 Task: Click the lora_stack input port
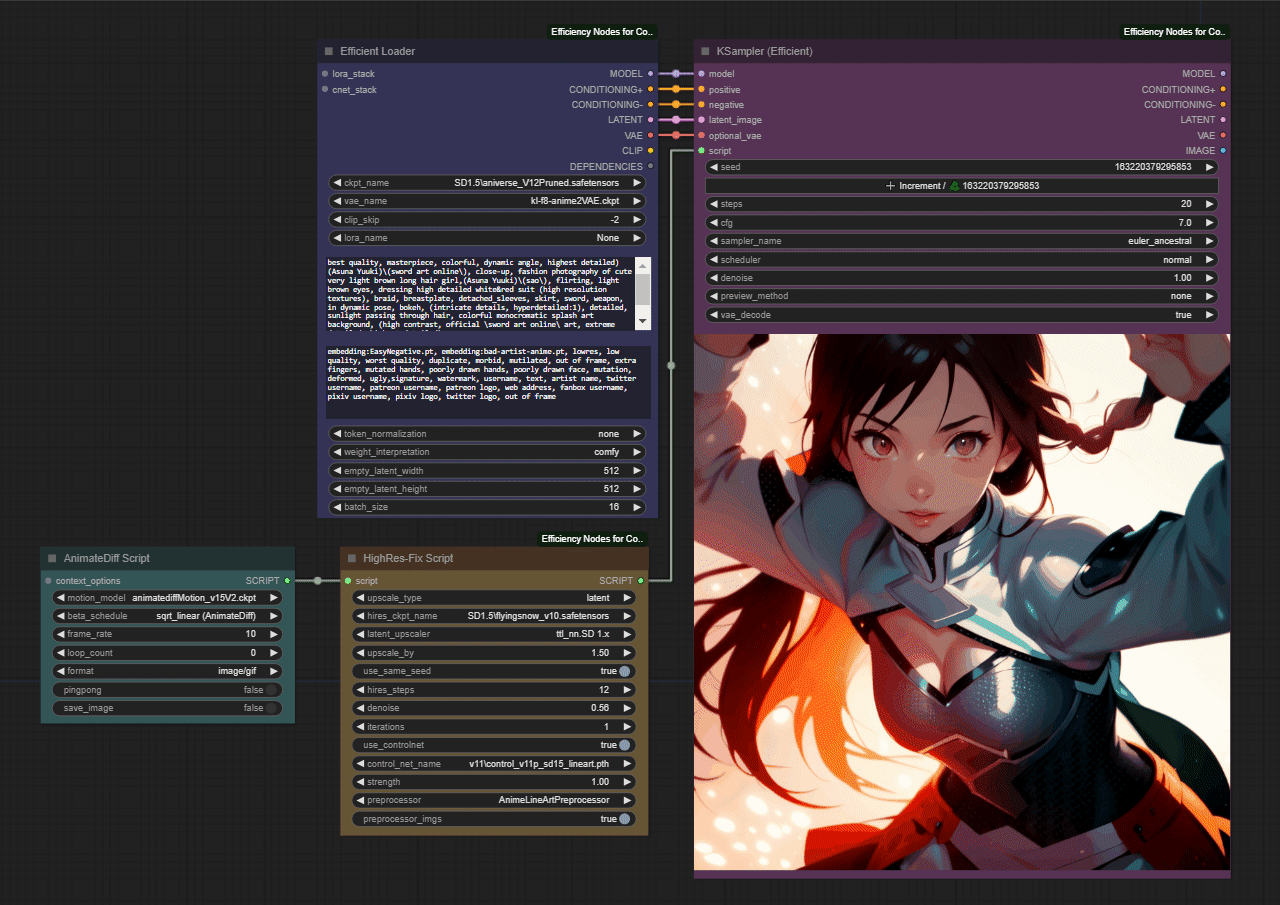[325, 74]
